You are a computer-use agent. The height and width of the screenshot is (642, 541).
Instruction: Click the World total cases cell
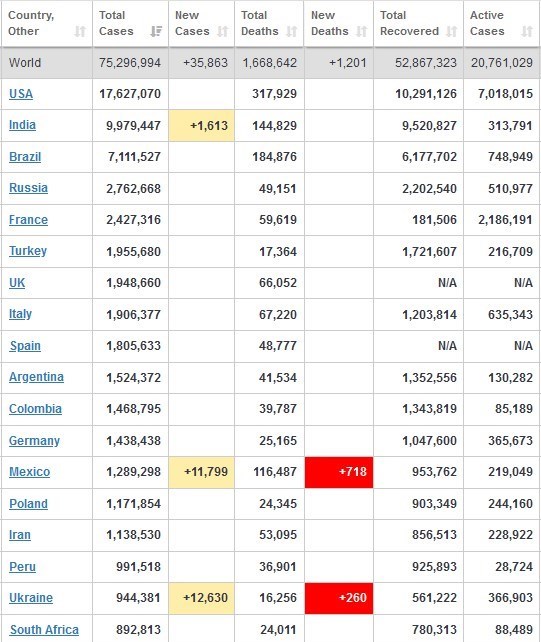pyautogui.click(x=130, y=63)
